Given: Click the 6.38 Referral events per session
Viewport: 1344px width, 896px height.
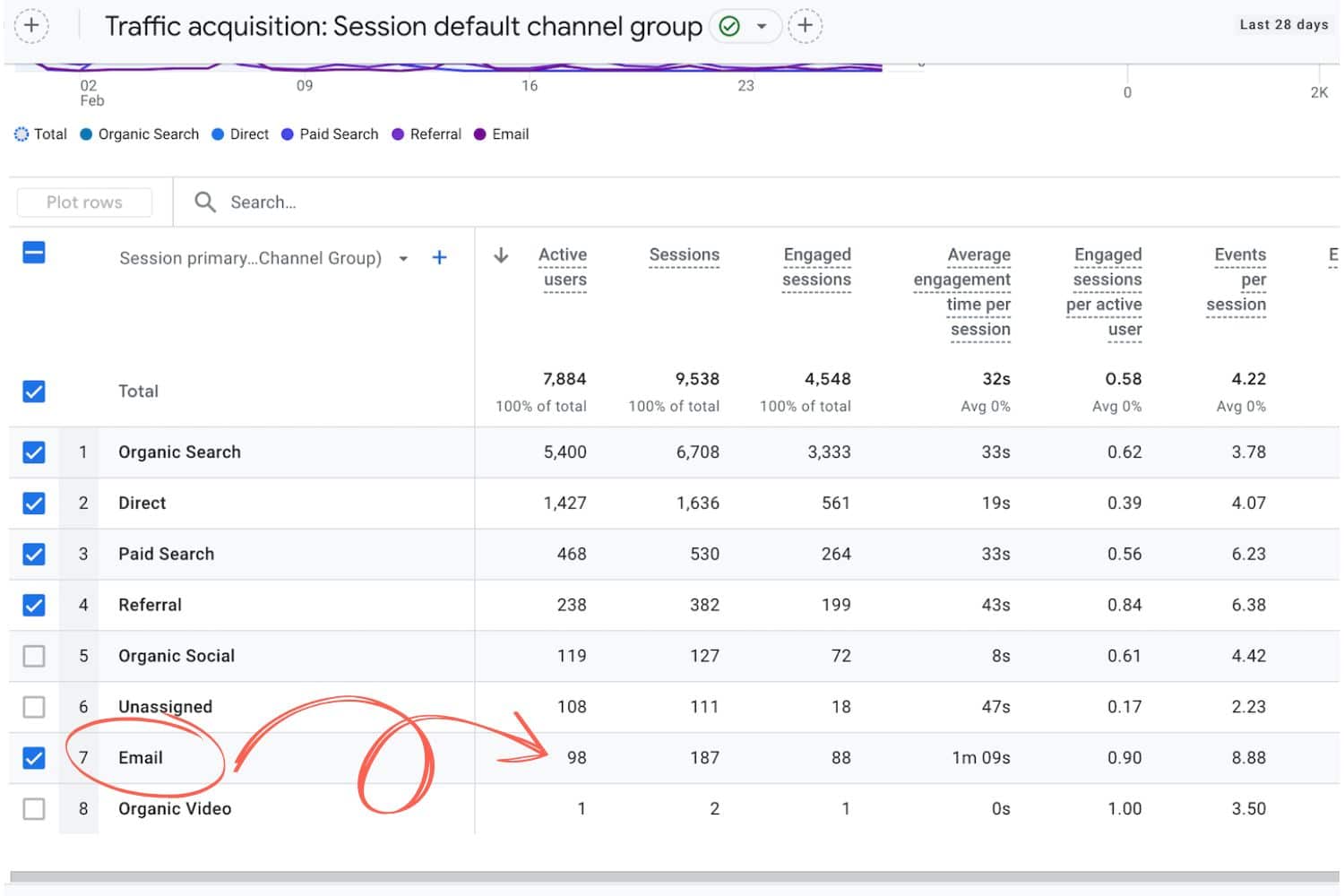Looking at the screenshot, I should point(1249,606).
